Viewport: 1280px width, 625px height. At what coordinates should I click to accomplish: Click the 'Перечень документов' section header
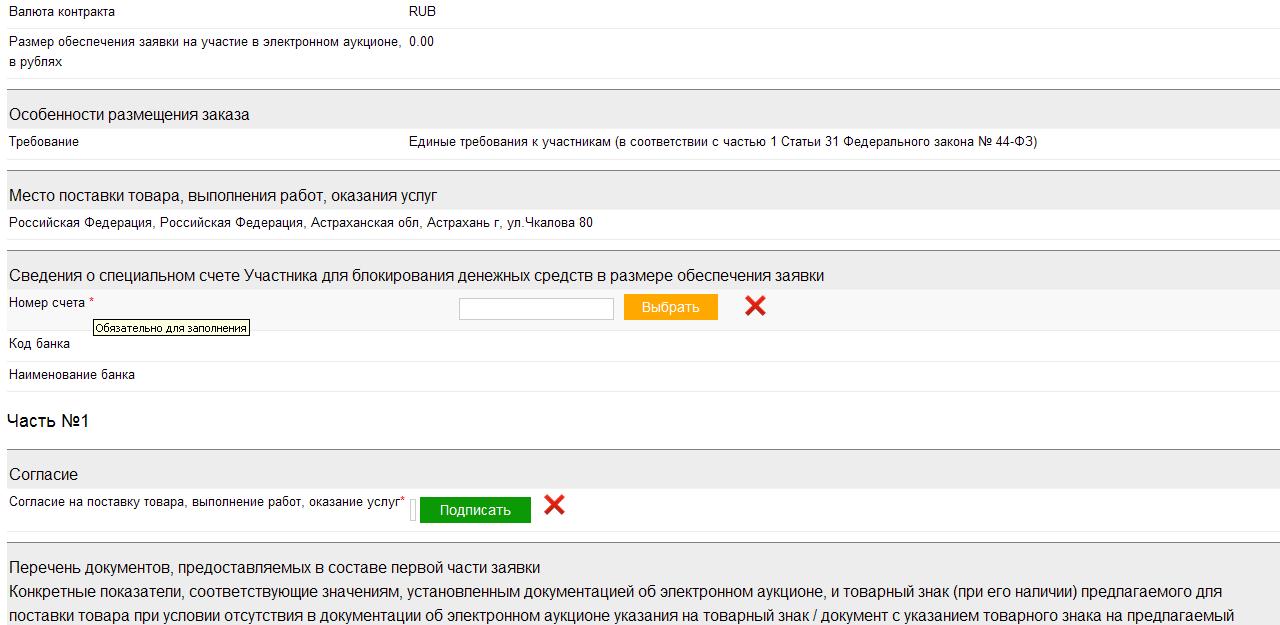point(275,568)
